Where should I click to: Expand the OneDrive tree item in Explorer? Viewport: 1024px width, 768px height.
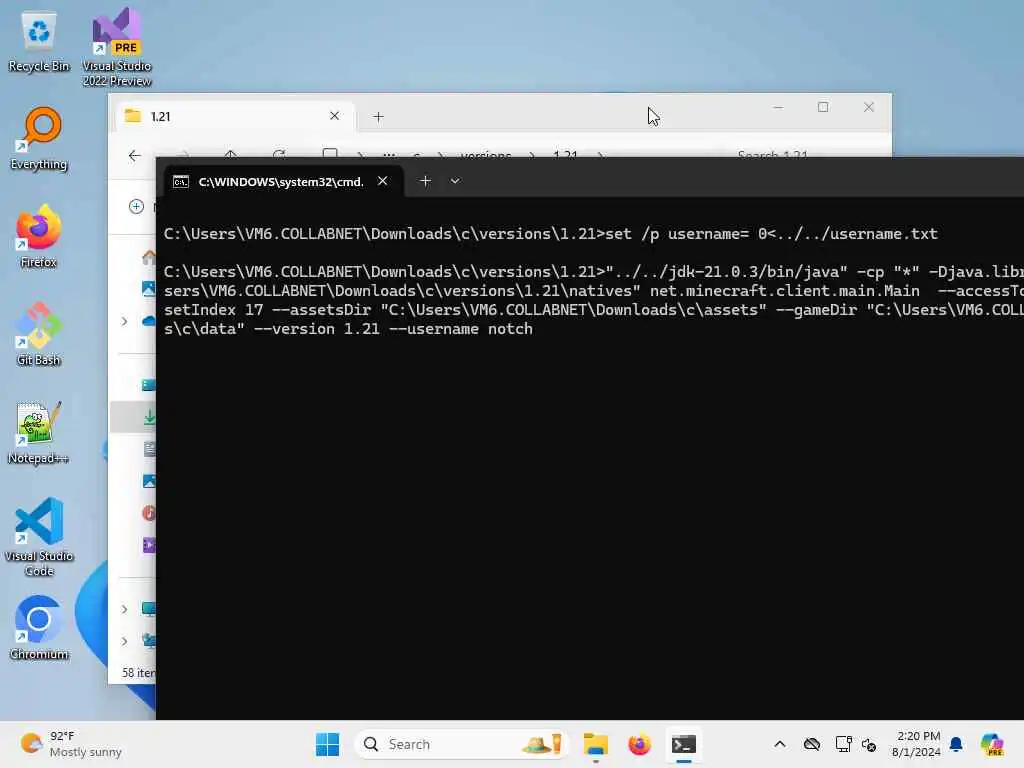[x=124, y=321]
